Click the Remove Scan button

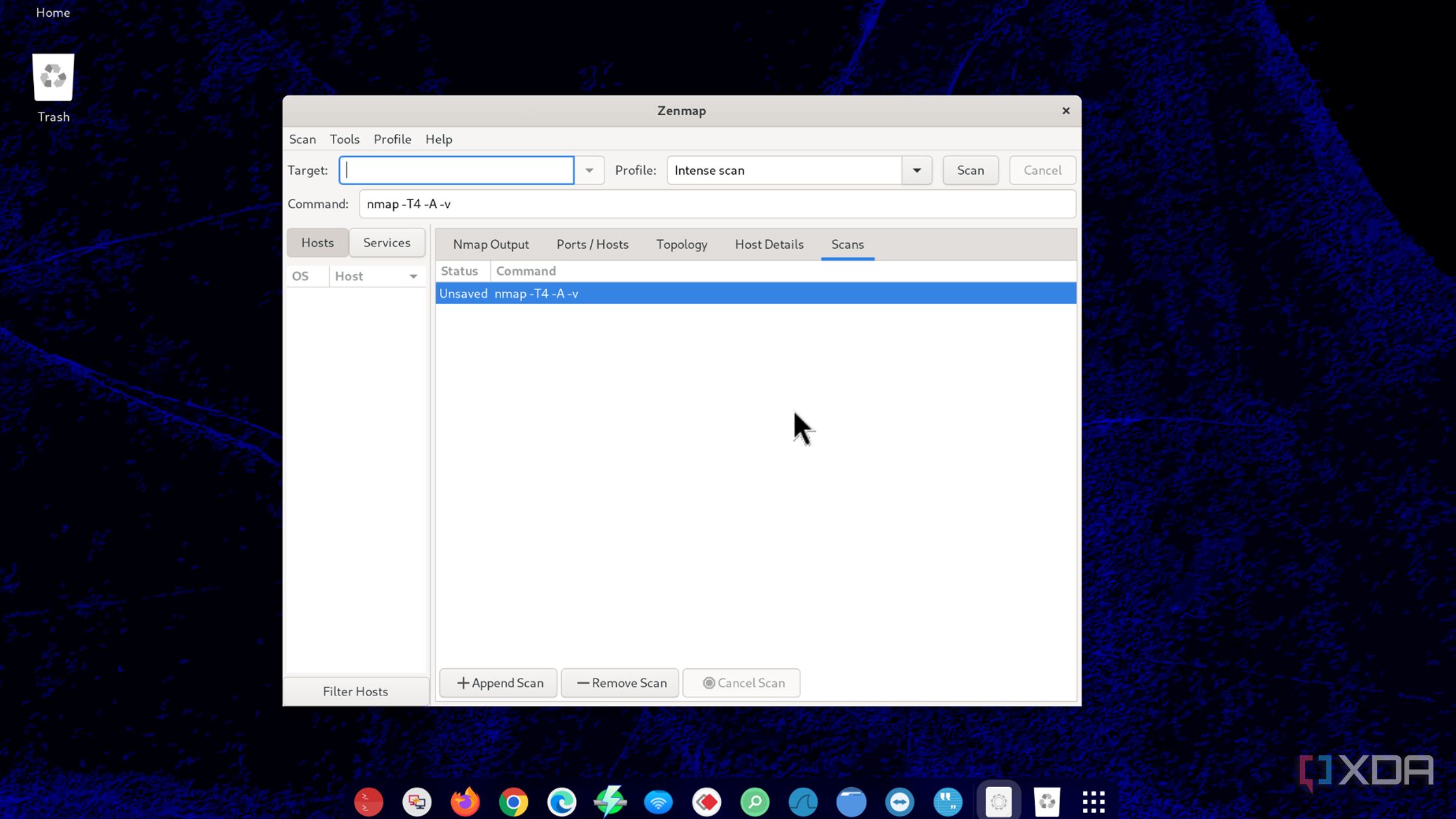620,683
